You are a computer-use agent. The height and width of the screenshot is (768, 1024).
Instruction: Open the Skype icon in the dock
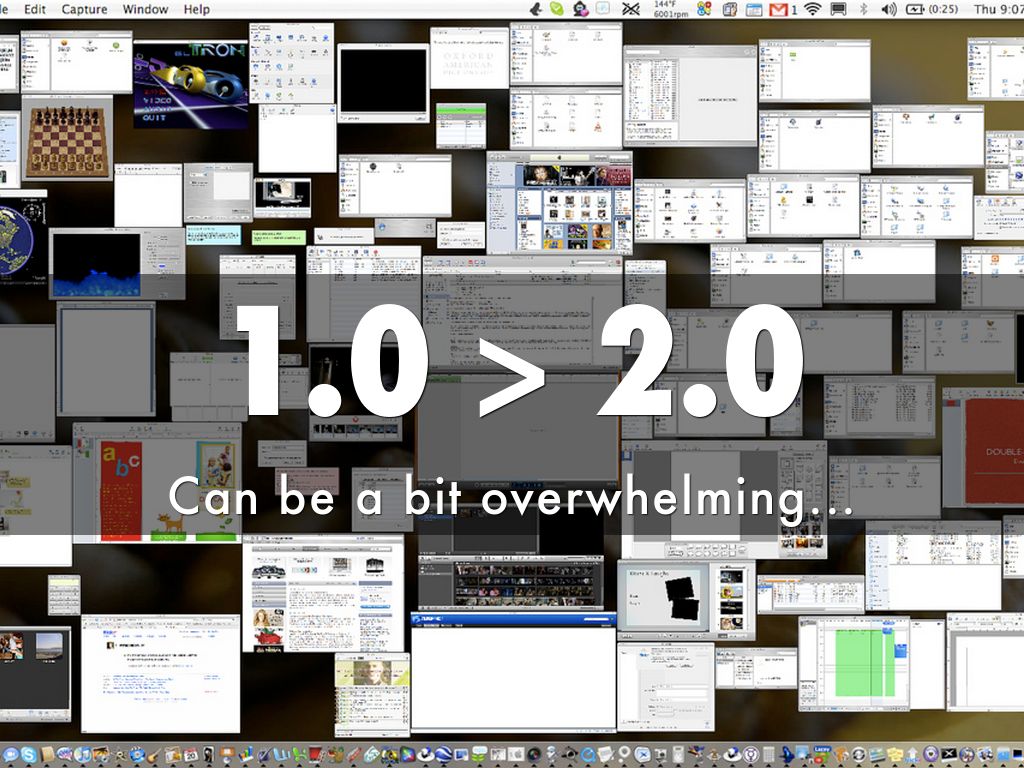(28, 755)
